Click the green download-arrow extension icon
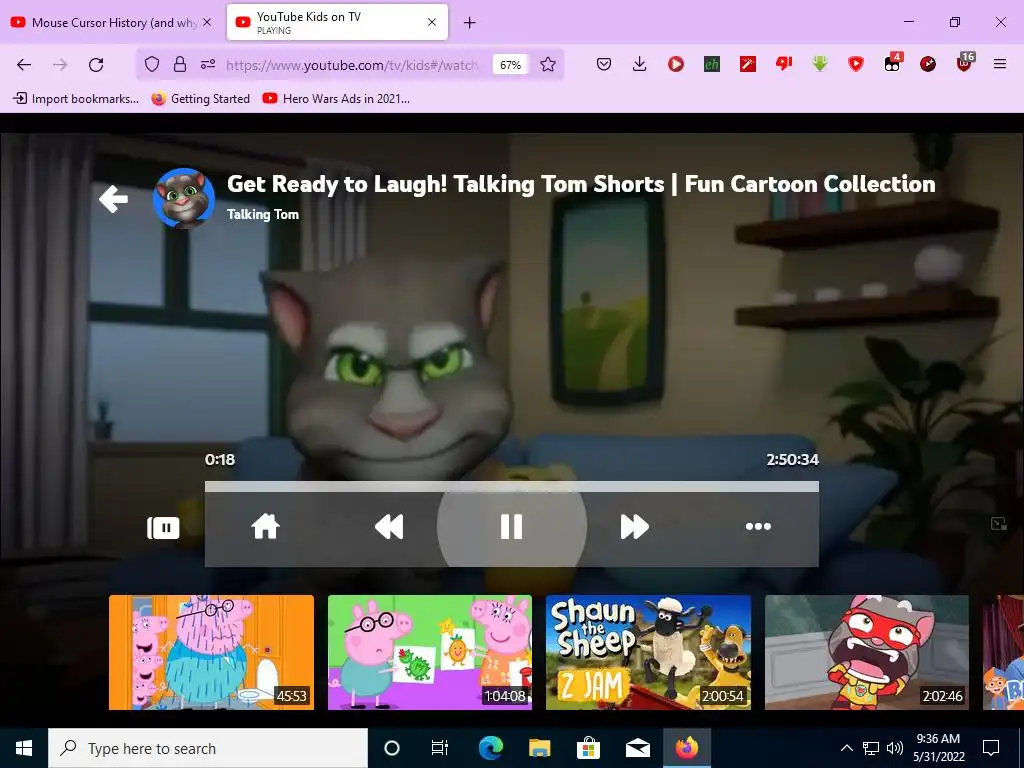This screenshot has height=768, width=1024. tap(820, 64)
